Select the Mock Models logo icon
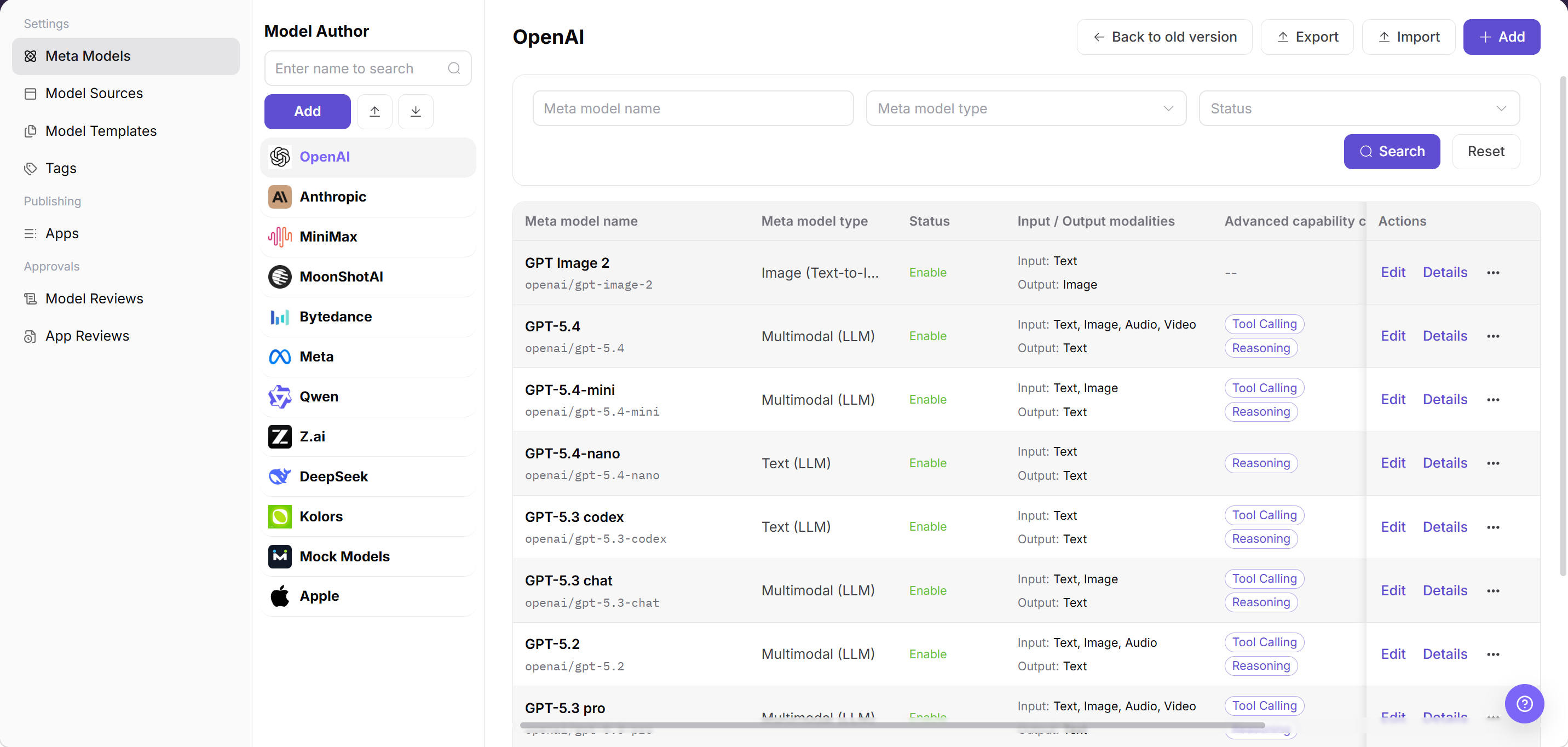The height and width of the screenshot is (747, 1568). click(x=279, y=556)
